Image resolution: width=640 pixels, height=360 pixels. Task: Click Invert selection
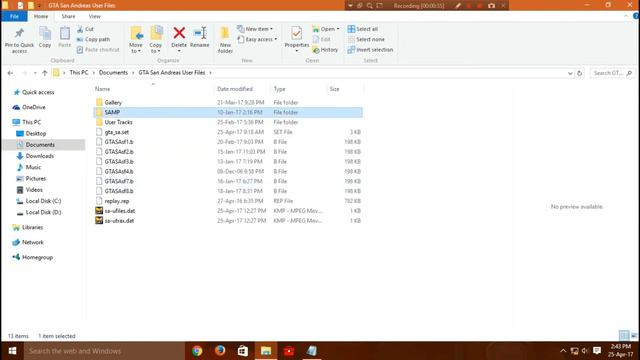point(370,49)
